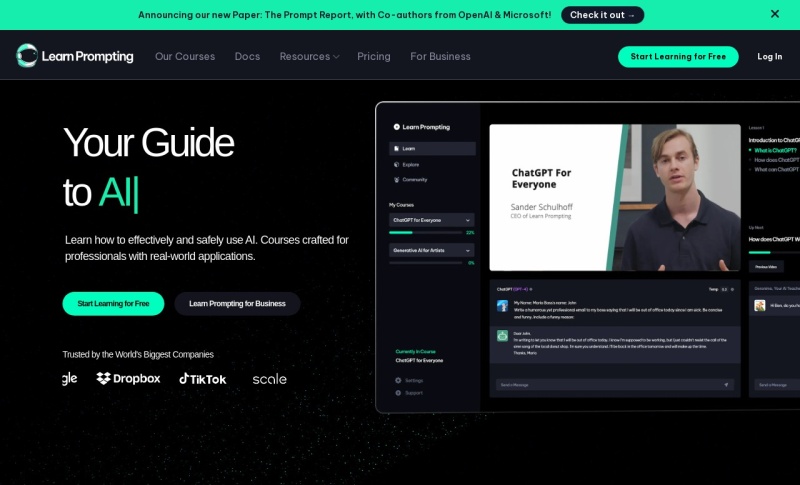
Task: Expand the Resources dropdown menu
Action: click(309, 57)
